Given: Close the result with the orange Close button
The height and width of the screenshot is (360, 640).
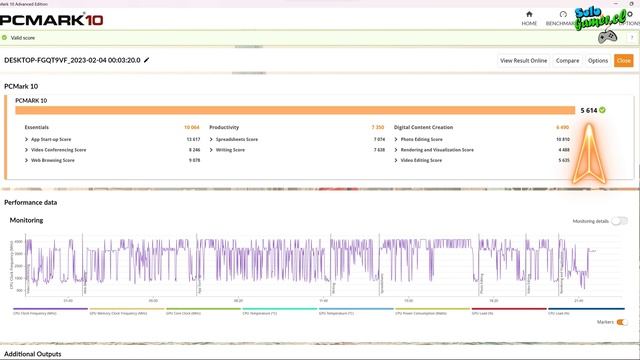Looking at the screenshot, I should (624, 60).
